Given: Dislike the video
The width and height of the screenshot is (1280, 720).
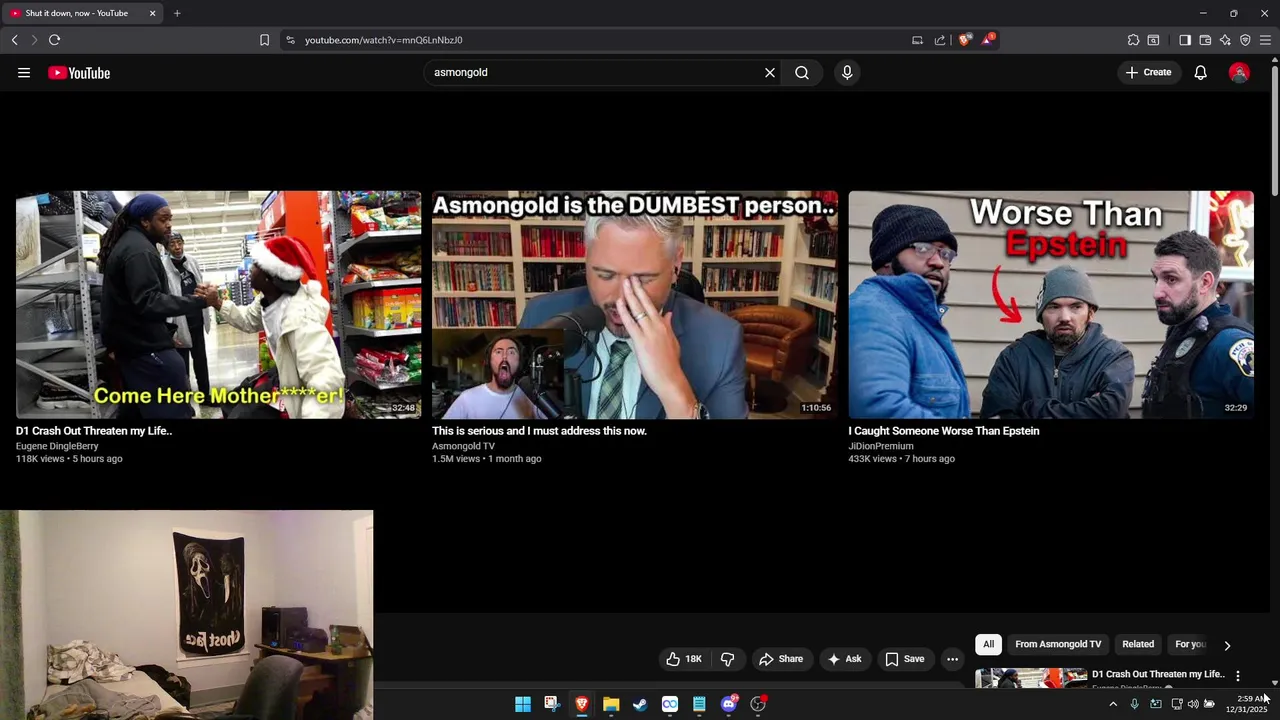Looking at the screenshot, I should (x=728, y=659).
